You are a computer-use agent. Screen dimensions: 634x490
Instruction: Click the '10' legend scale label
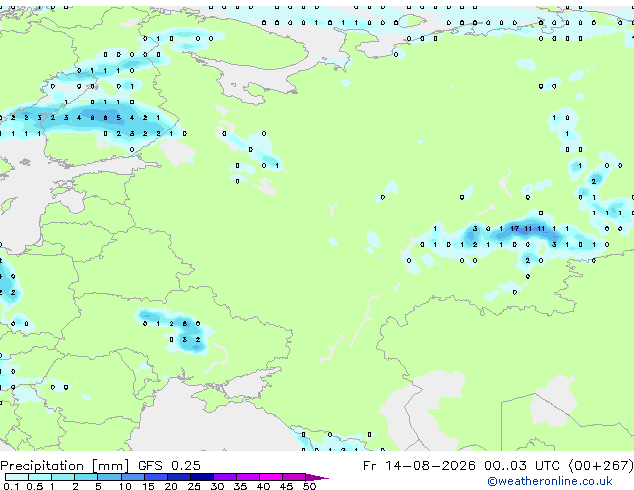point(125,486)
